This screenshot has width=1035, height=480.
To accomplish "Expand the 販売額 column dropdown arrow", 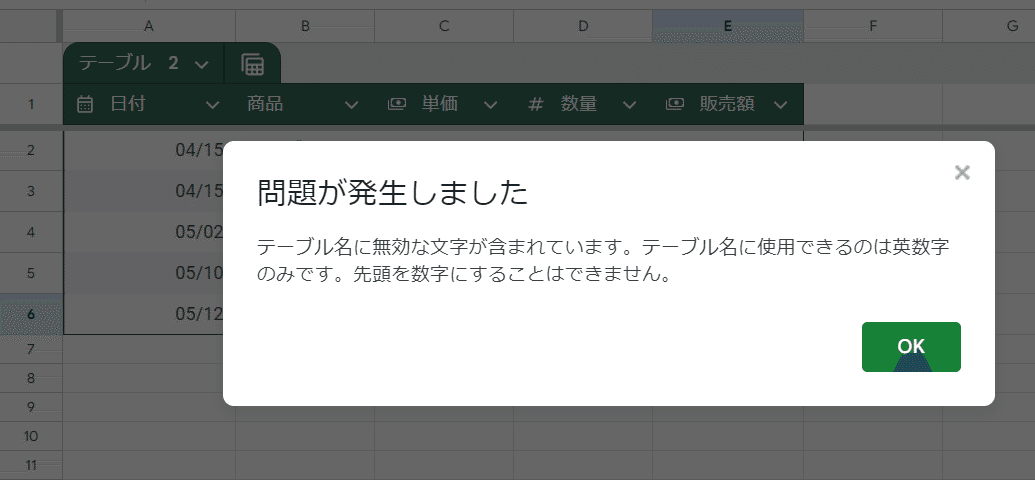I will point(781,104).
